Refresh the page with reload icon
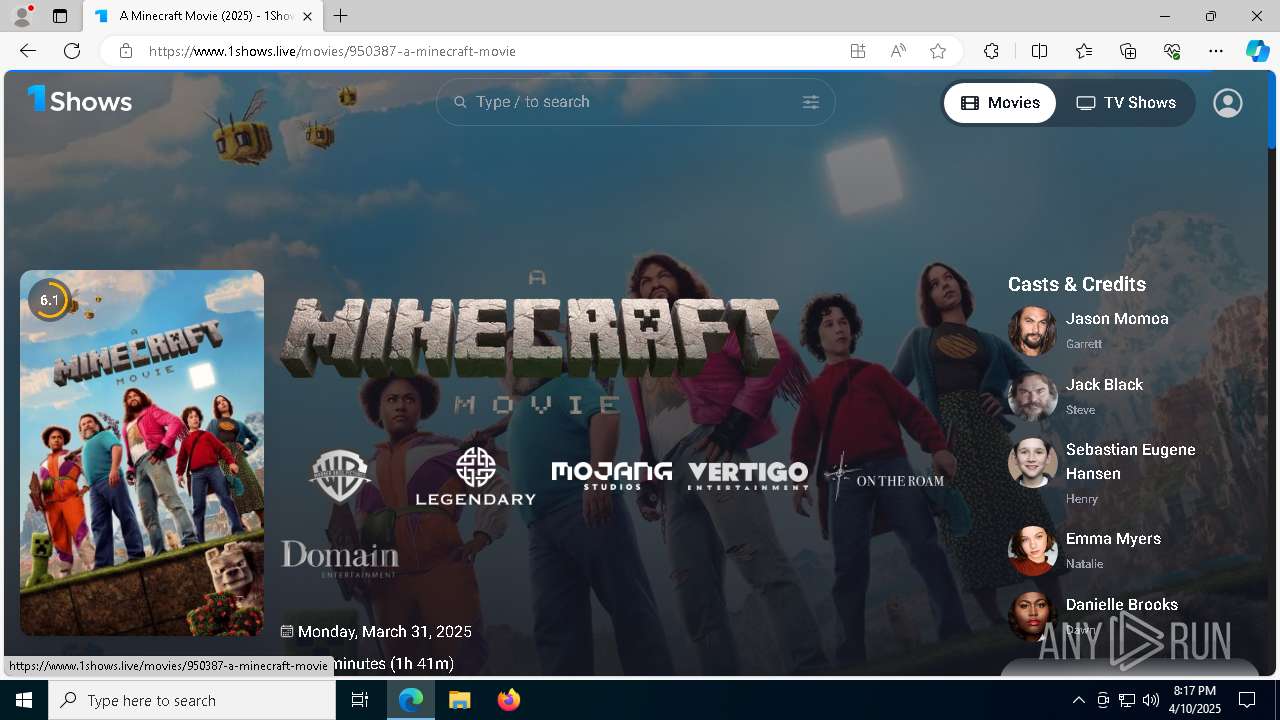 click(x=72, y=51)
